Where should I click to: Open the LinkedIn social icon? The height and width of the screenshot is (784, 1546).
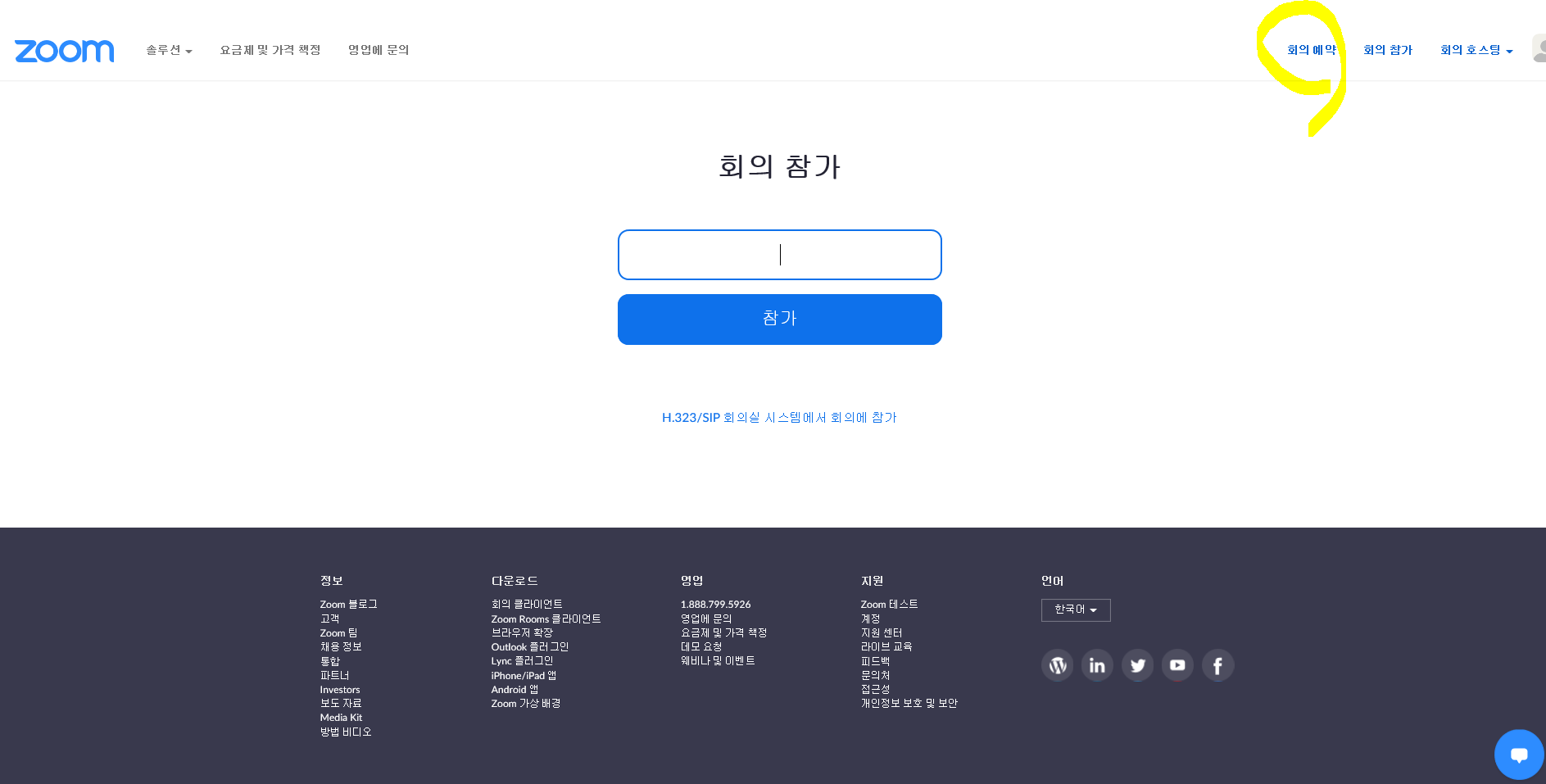1097,665
